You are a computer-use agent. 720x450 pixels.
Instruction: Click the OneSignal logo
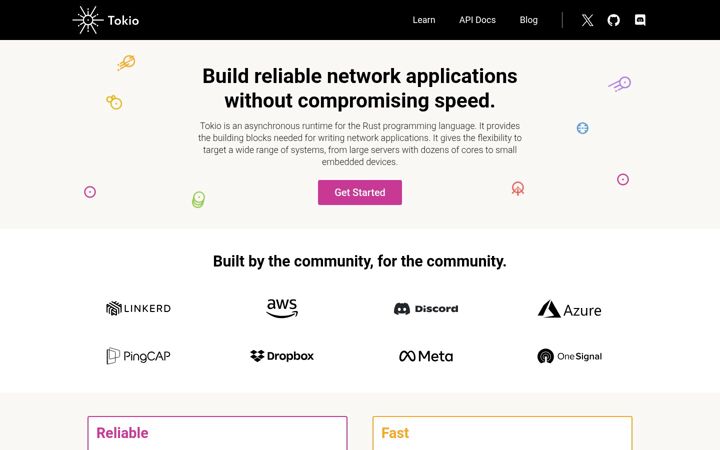(569, 356)
